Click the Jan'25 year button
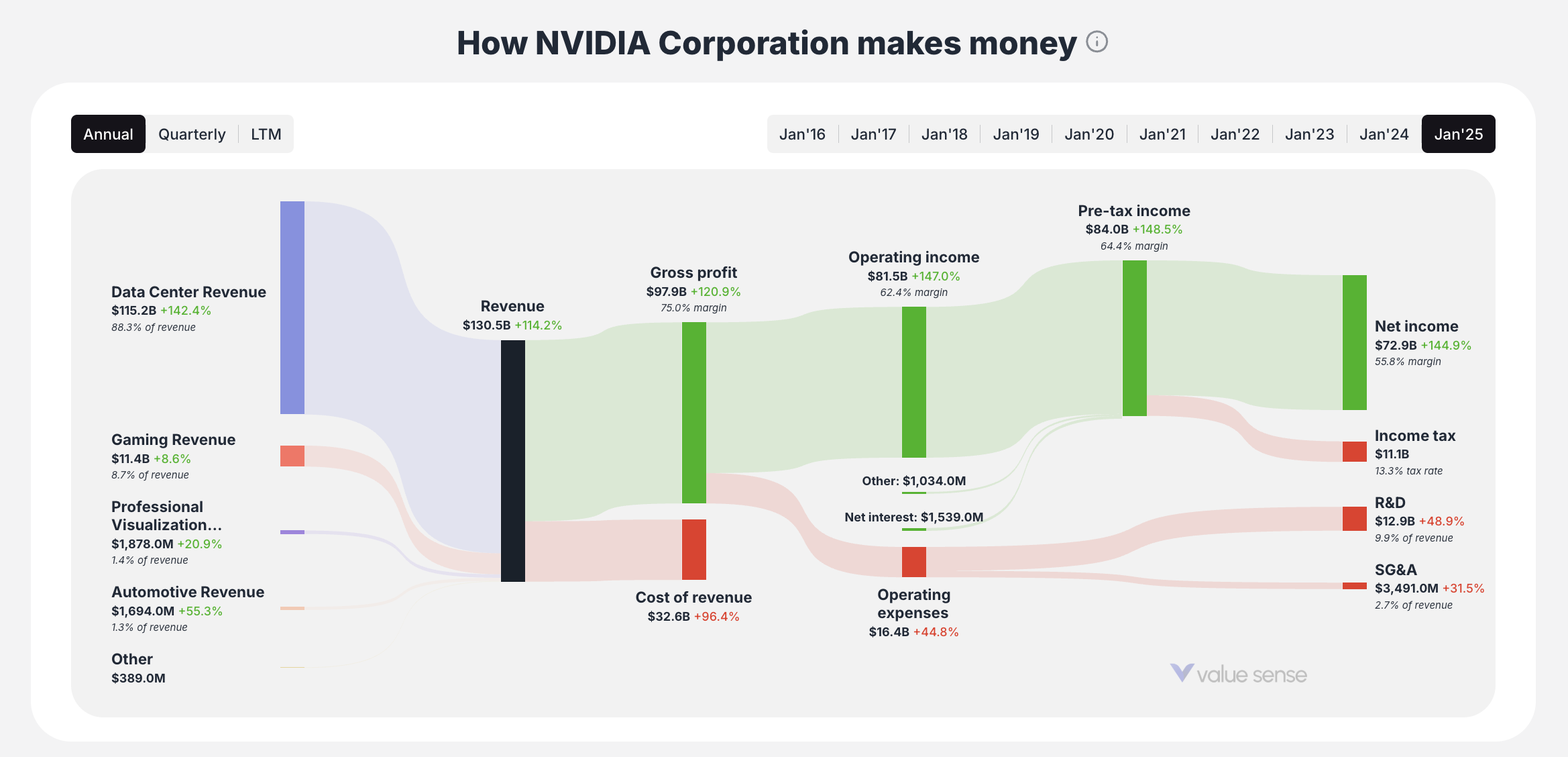The width and height of the screenshot is (1568, 757). click(x=1457, y=134)
